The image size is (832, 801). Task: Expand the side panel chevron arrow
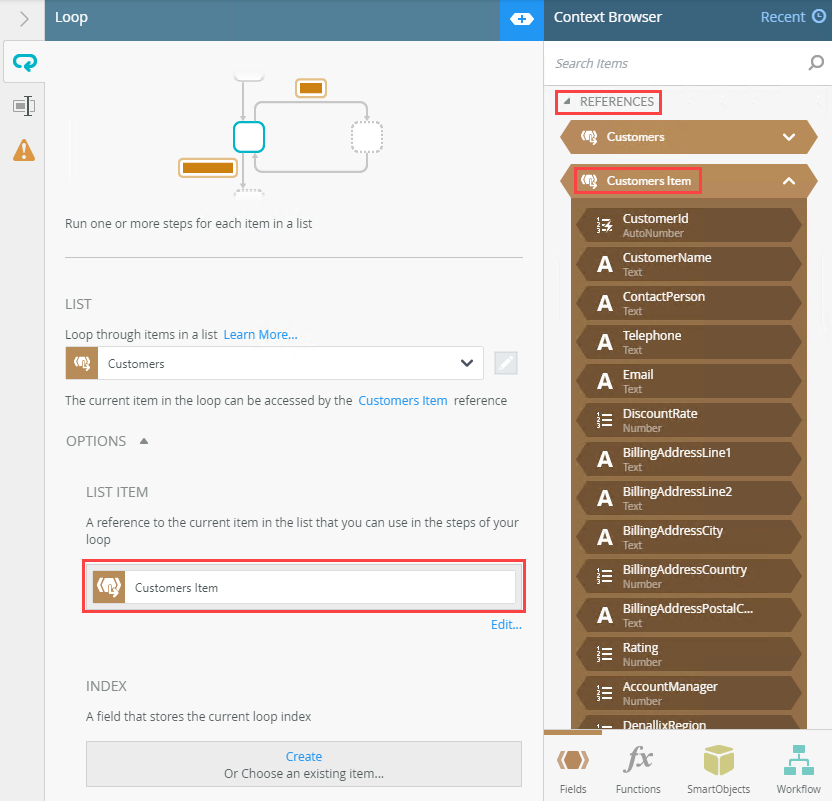pos(24,20)
